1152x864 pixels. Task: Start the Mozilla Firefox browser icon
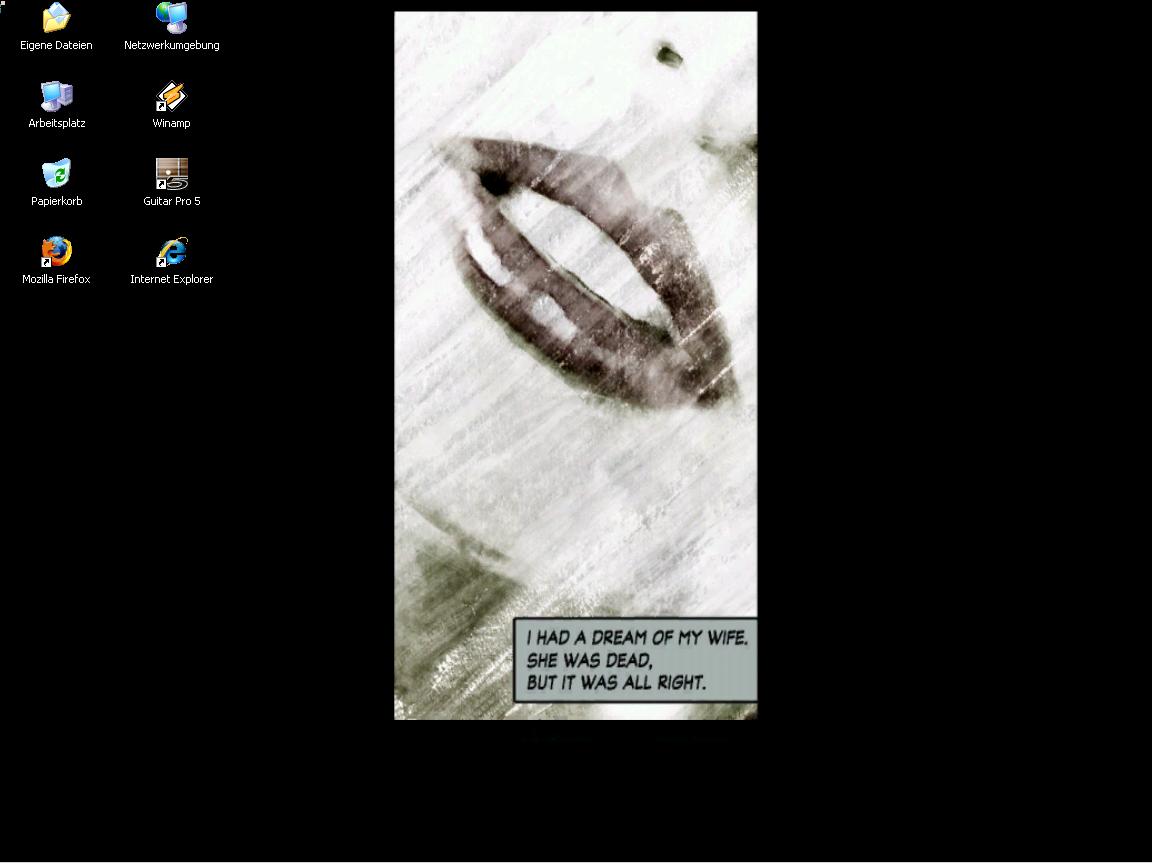[57, 251]
